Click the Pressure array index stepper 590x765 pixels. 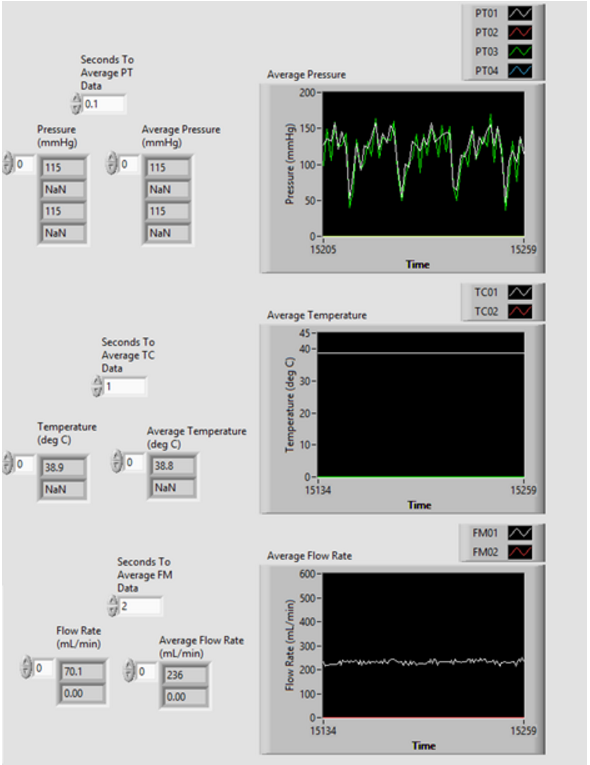(7, 163)
